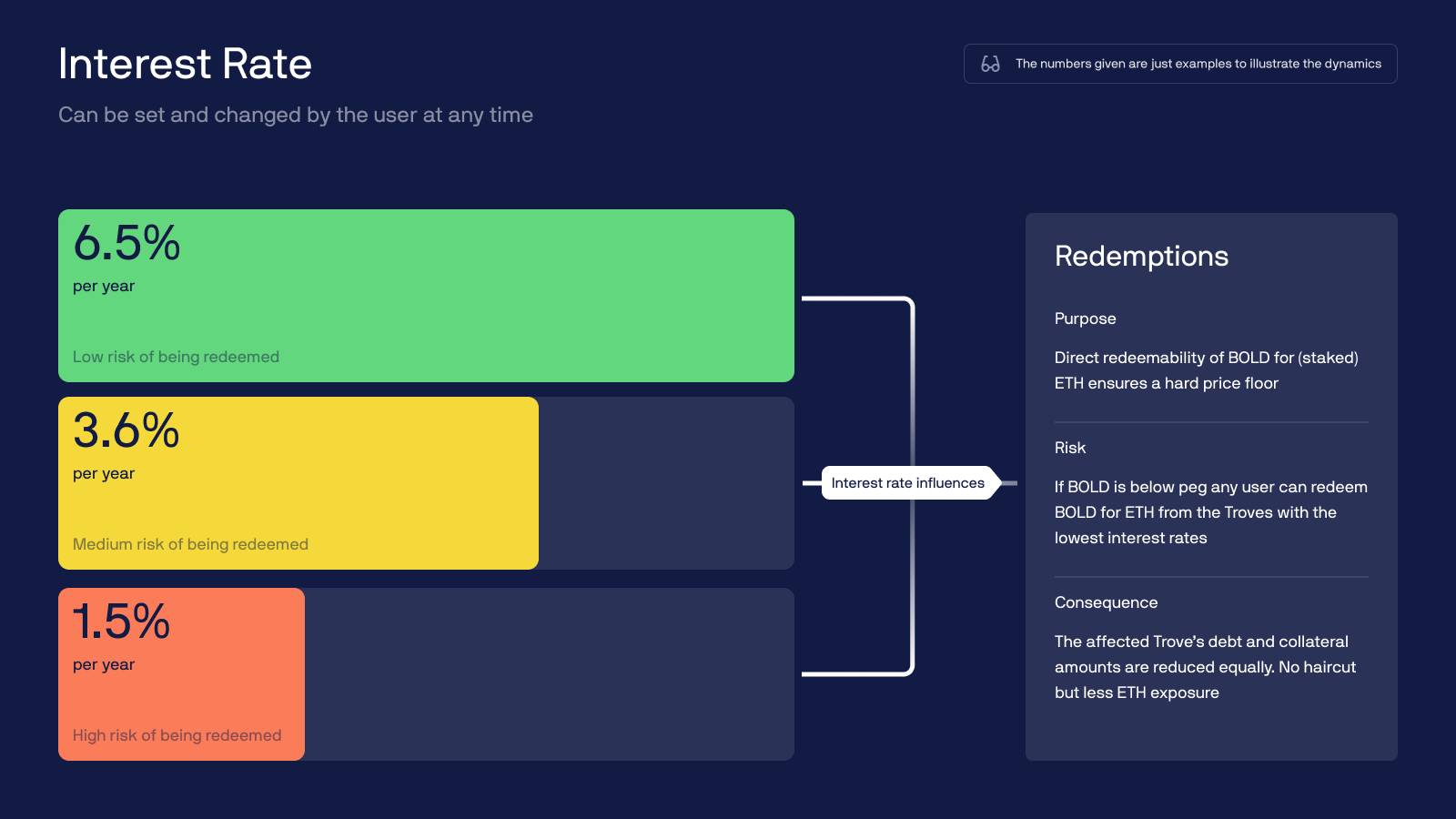The height and width of the screenshot is (819, 1456).
Task: Click the numbers-are-examples disclaimer note
Action: coord(1180,64)
